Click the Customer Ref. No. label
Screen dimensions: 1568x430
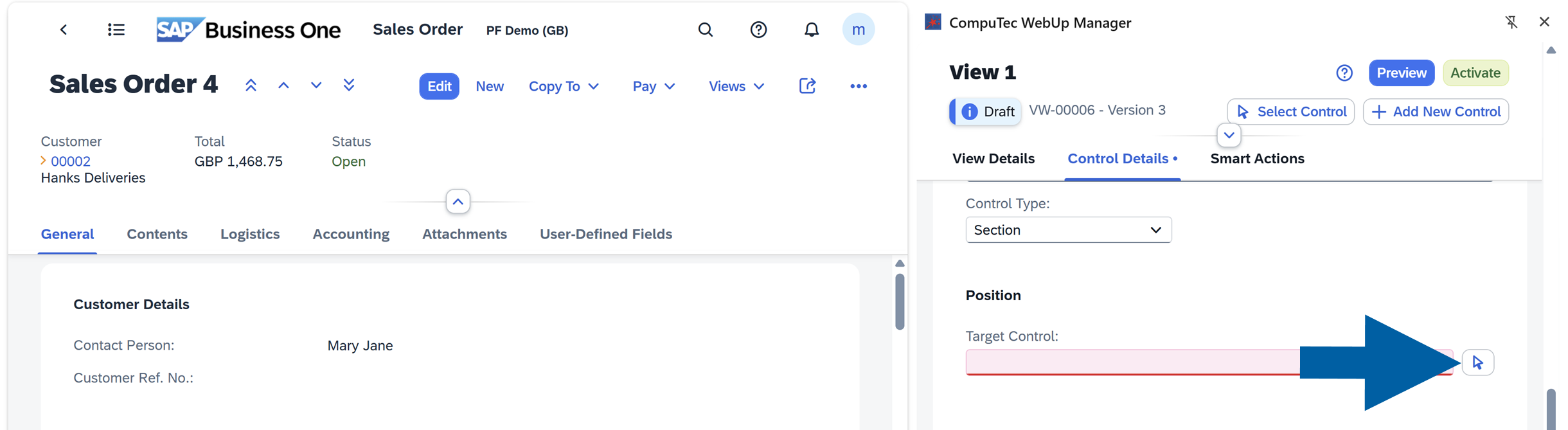click(x=133, y=378)
